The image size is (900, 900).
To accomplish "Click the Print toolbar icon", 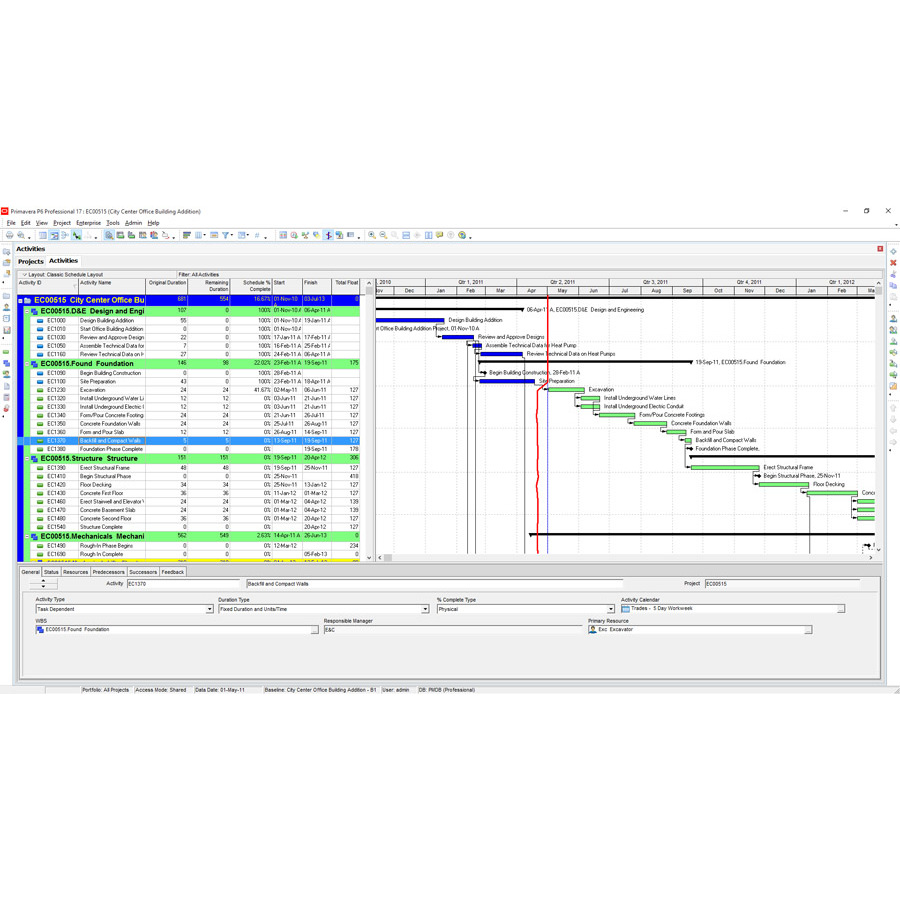I will [9, 235].
